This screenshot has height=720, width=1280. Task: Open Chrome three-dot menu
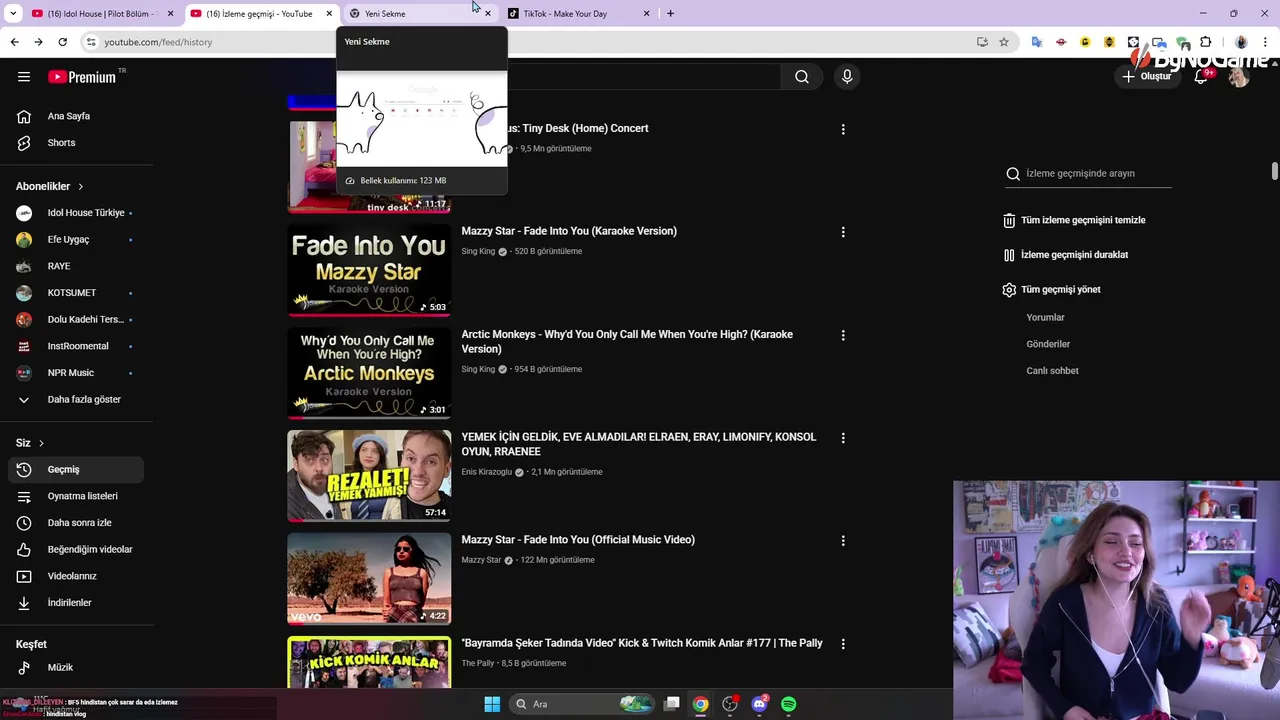tap(1266, 42)
